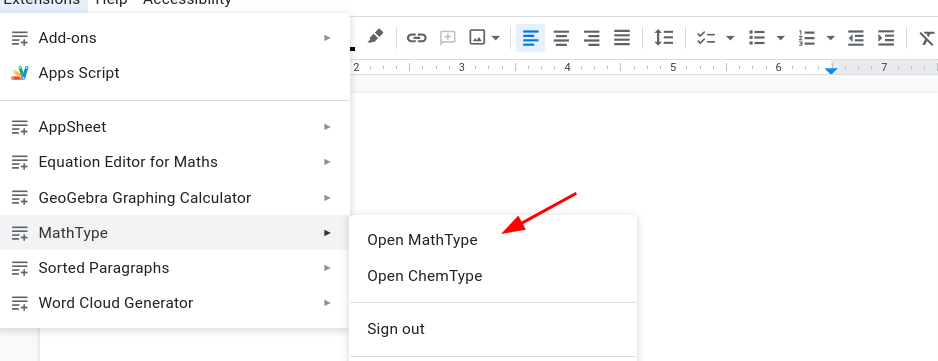This screenshot has width=938, height=361.
Task: Click the icon beside Equation Editor for Maths
Action: point(20,162)
